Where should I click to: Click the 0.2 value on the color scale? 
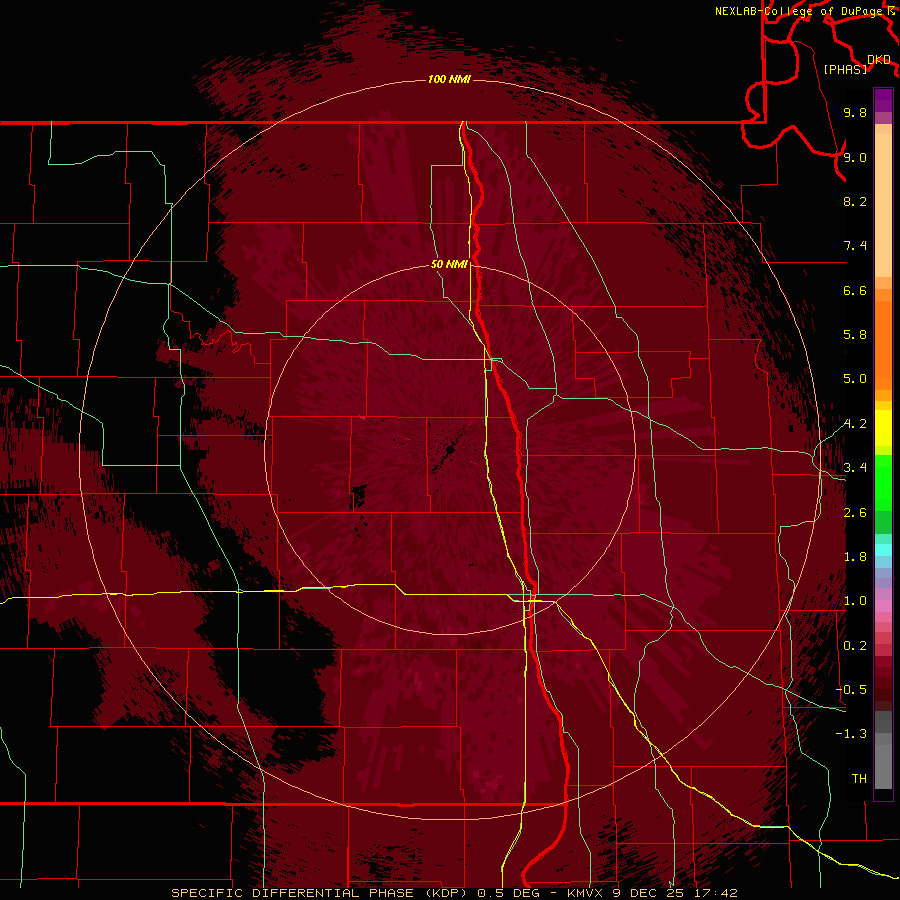pyautogui.click(x=855, y=646)
